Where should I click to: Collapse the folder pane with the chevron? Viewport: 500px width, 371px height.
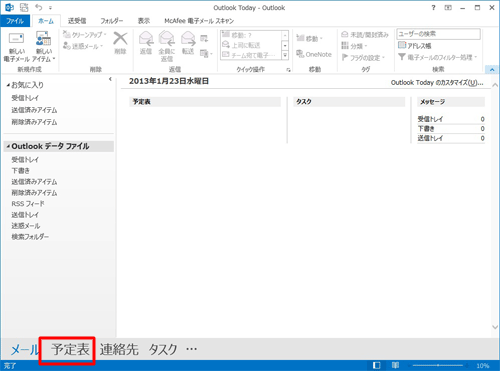[x=110, y=79]
